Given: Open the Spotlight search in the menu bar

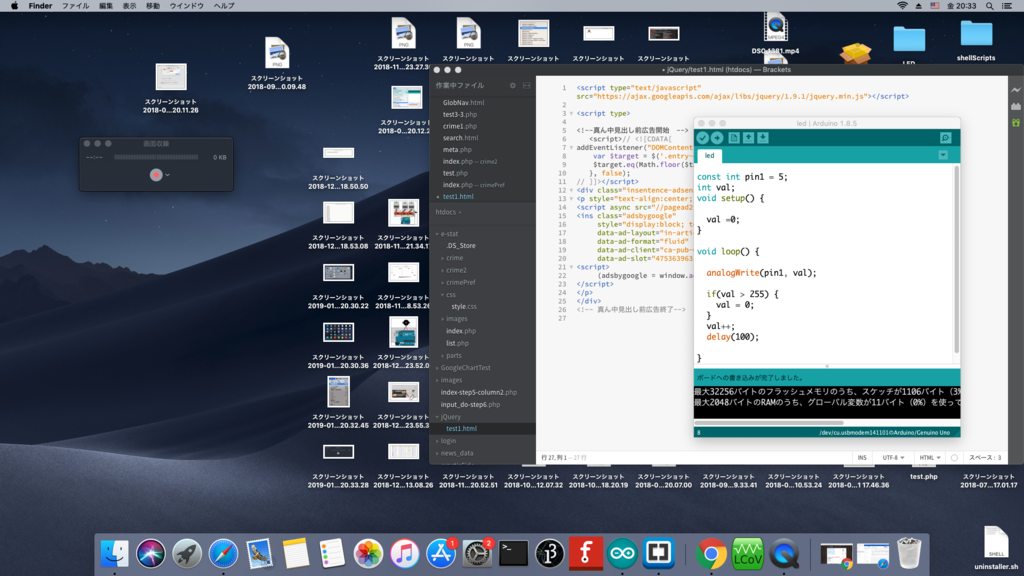Looking at the screenshot, I should click(x=990, y=6).
